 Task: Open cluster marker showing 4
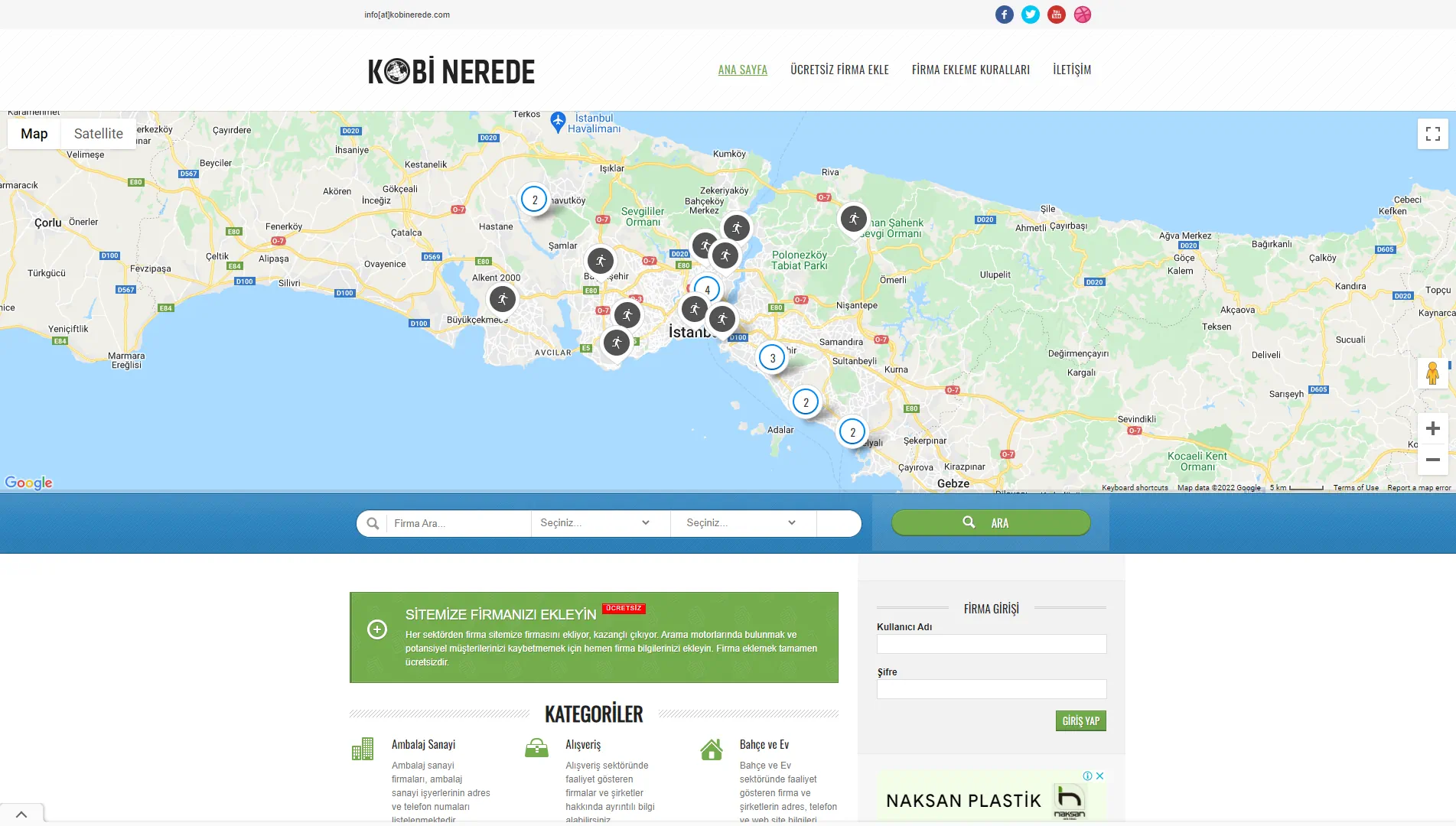pyautogui.click(x=707, y=290)
